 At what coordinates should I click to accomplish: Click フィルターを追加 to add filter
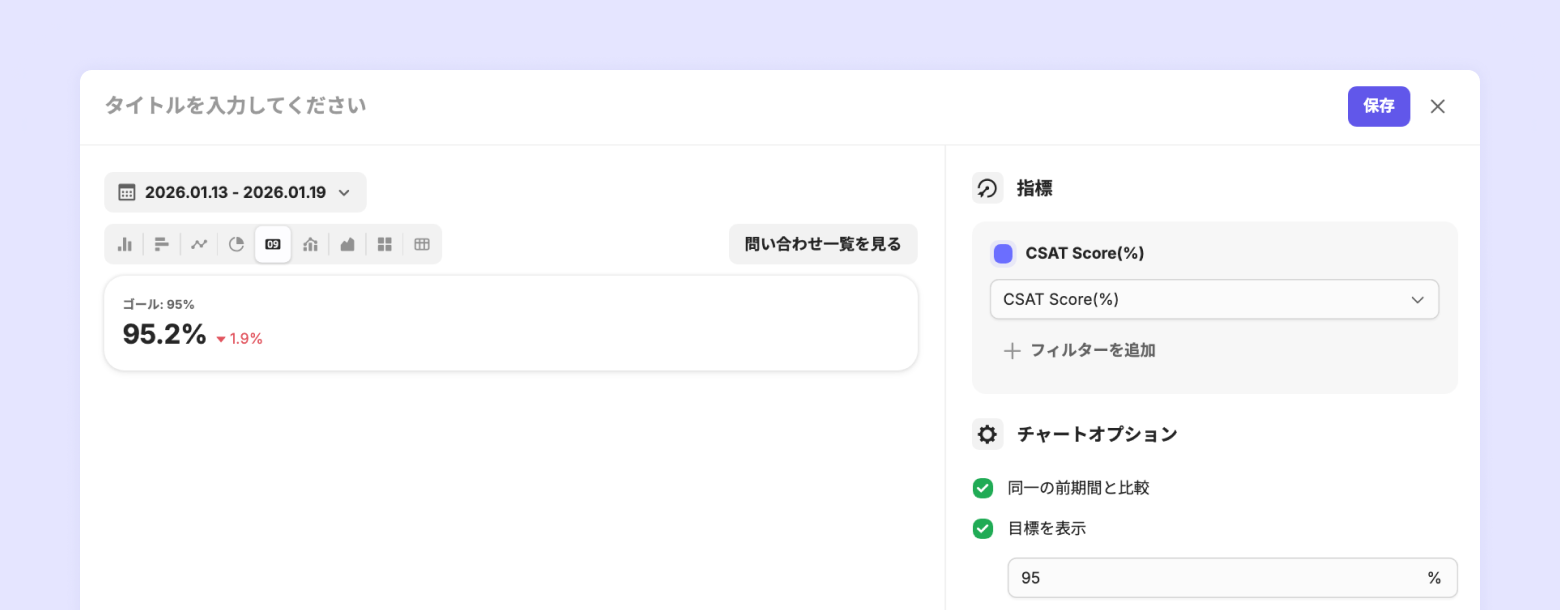1080,350
